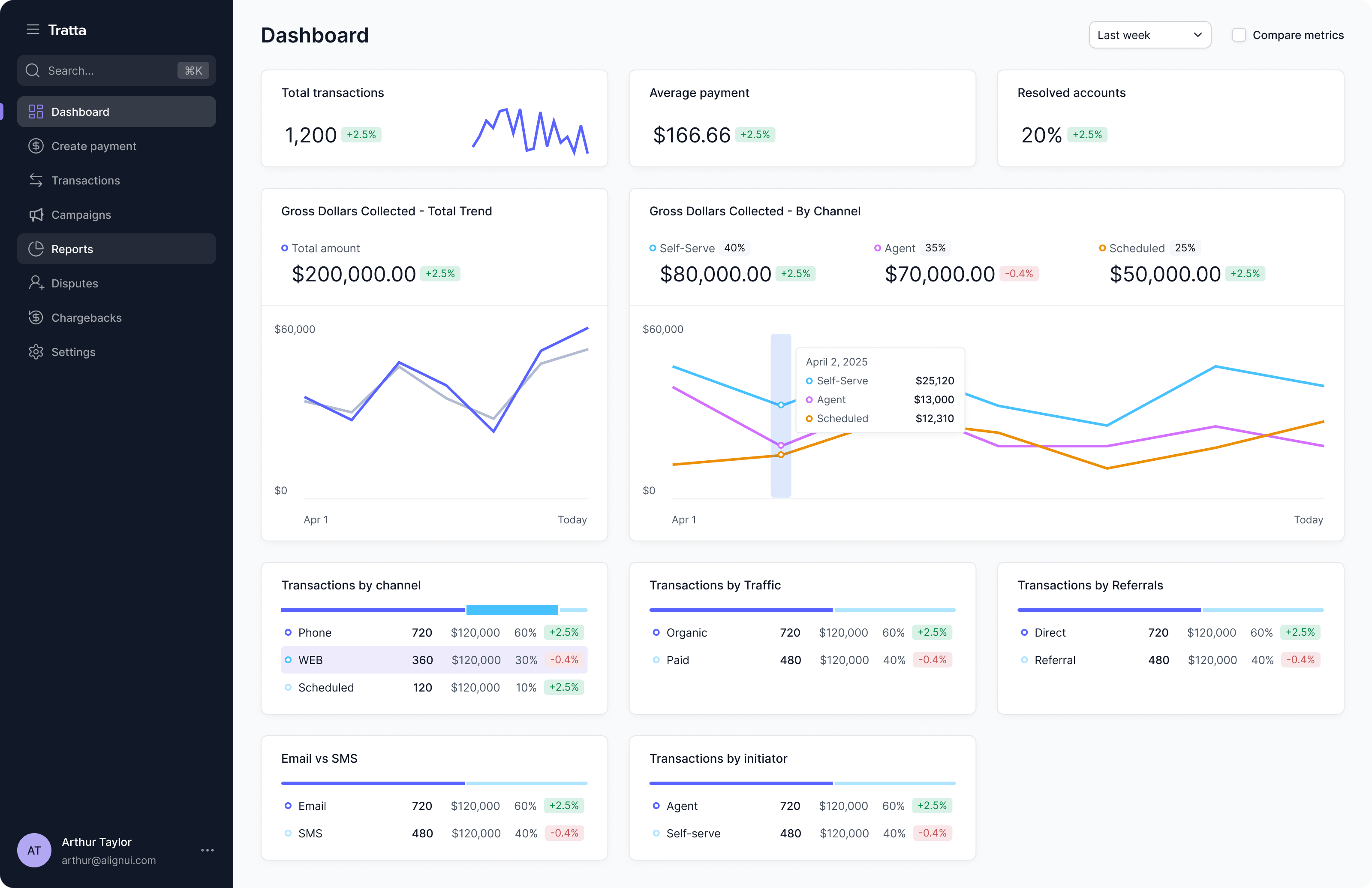
Task: Open the Campaigns menu item
Action: tap(81, 214)
